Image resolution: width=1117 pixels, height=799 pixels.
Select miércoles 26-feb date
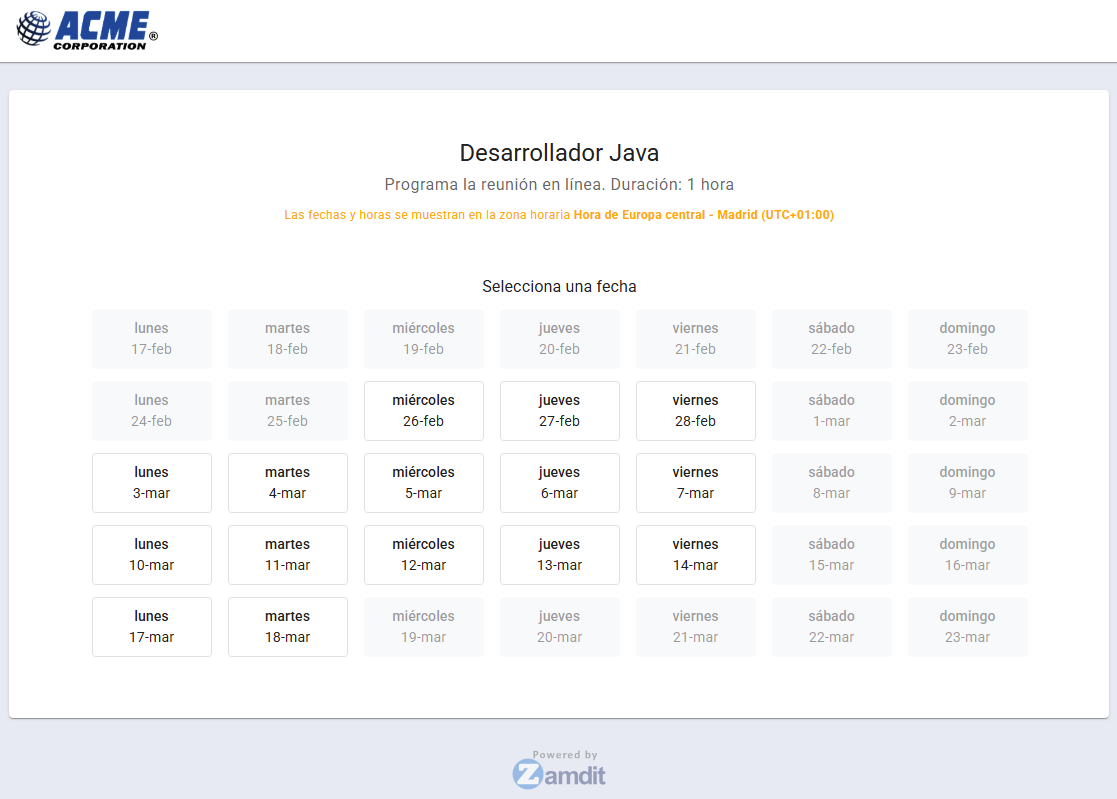coord(423,411)
